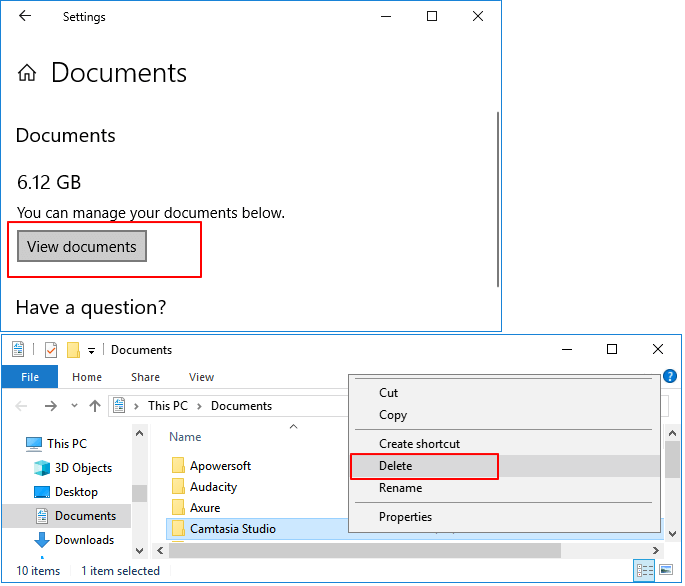Click the View documents button
The width and height of the screenshot is (685, 586).
point(82,247)
